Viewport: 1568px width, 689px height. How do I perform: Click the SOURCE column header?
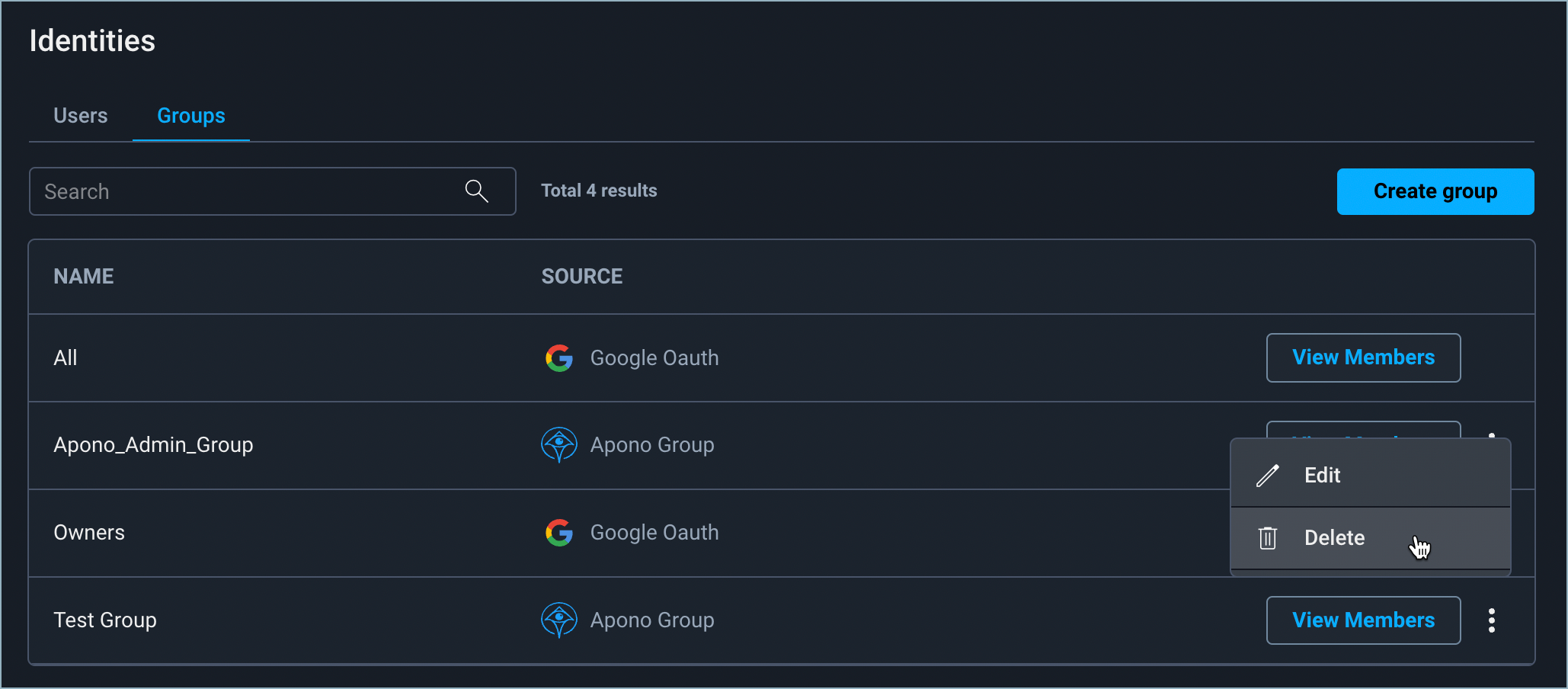581,277
